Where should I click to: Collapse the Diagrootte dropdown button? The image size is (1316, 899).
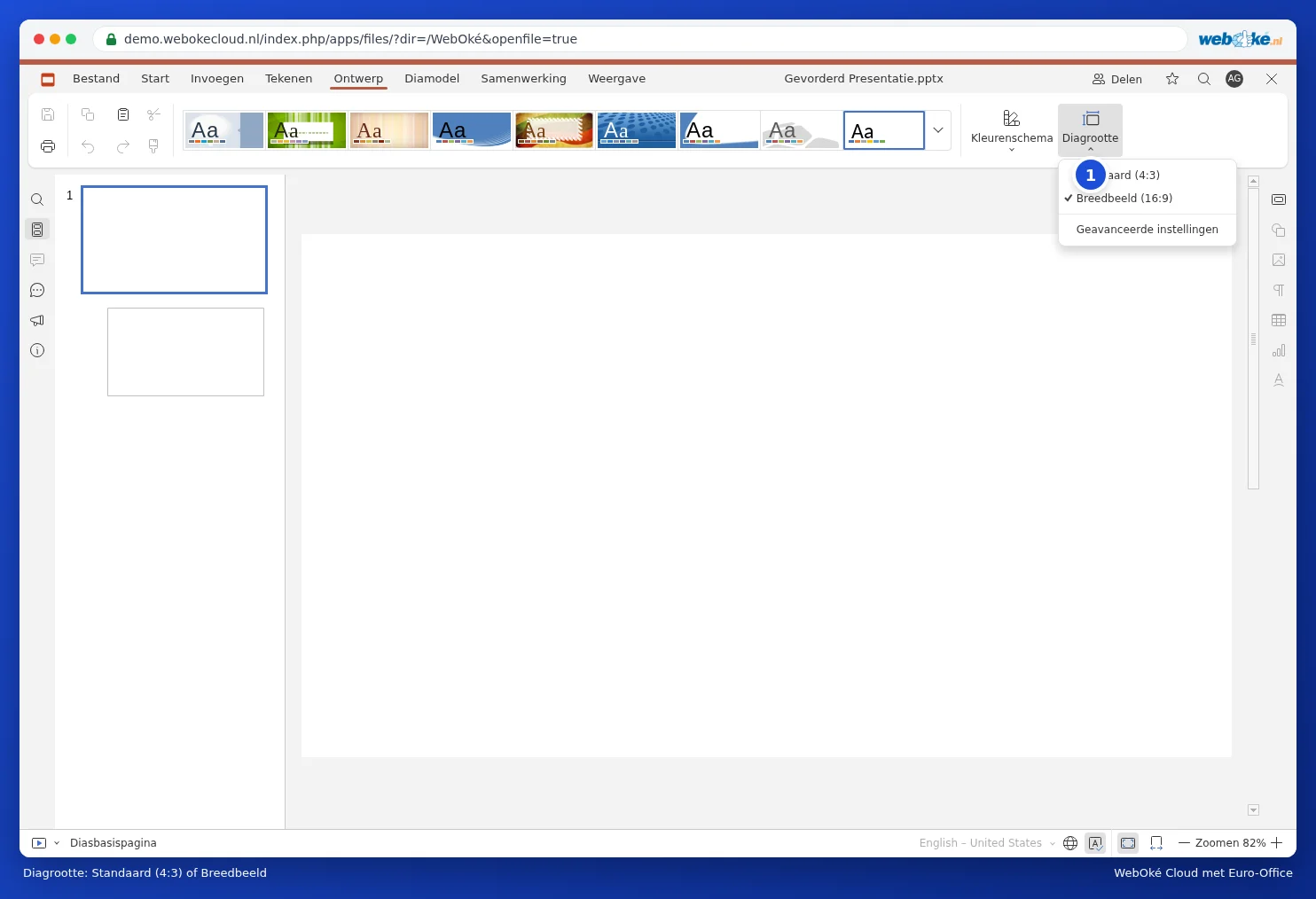[1090, 130]
